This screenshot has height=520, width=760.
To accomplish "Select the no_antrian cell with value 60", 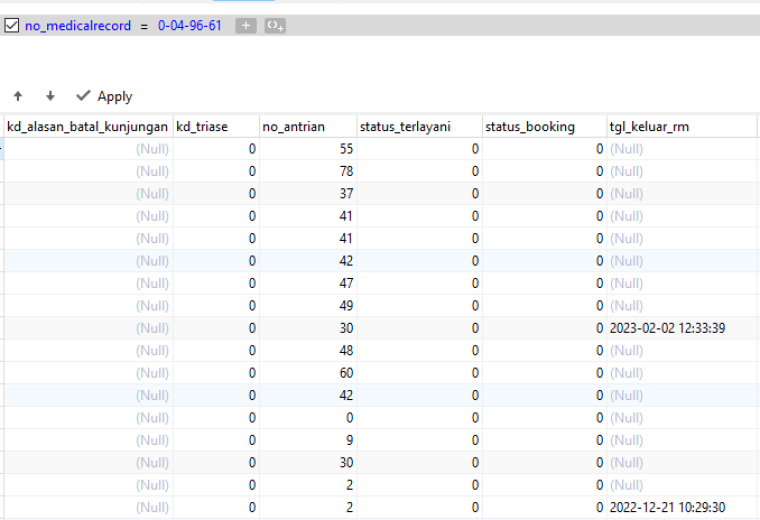I will [308, 373].
